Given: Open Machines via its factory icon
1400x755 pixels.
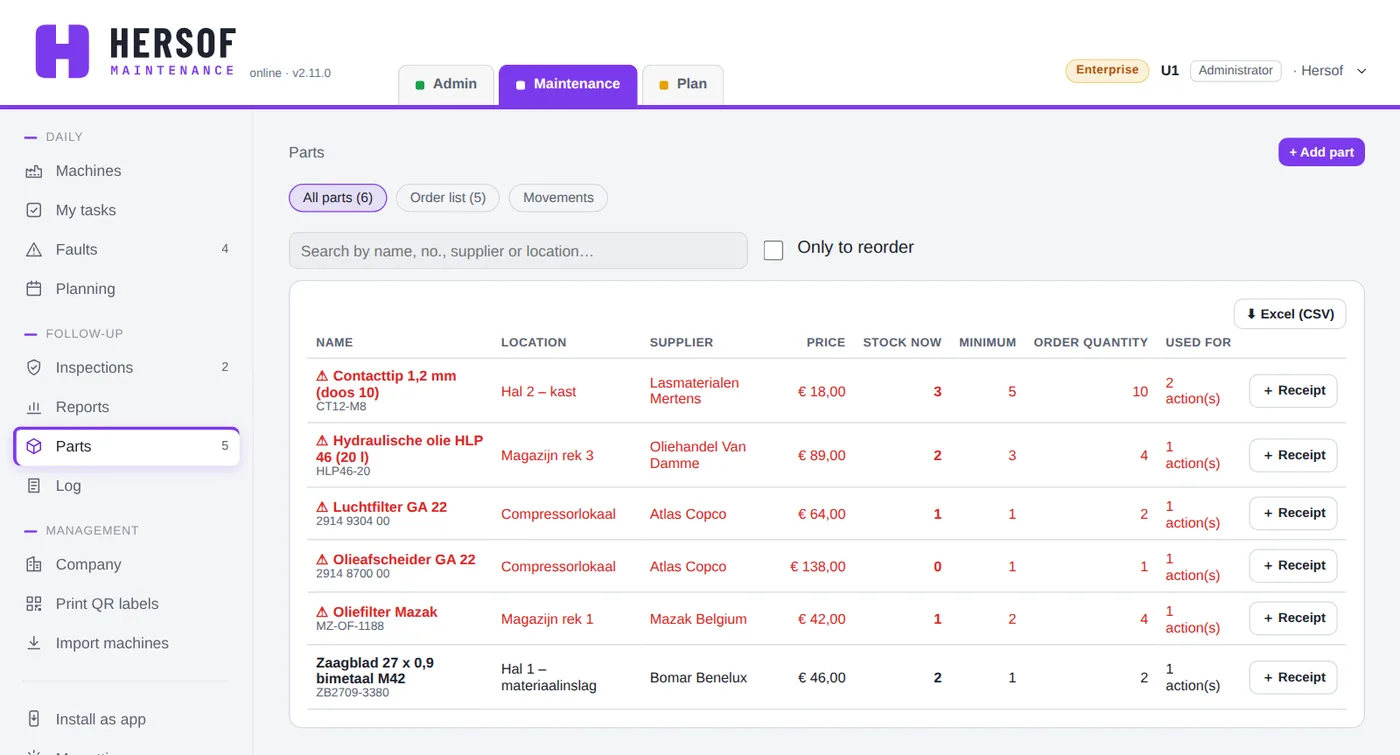Looking at the screenshot, I should [x=34, y=171].
